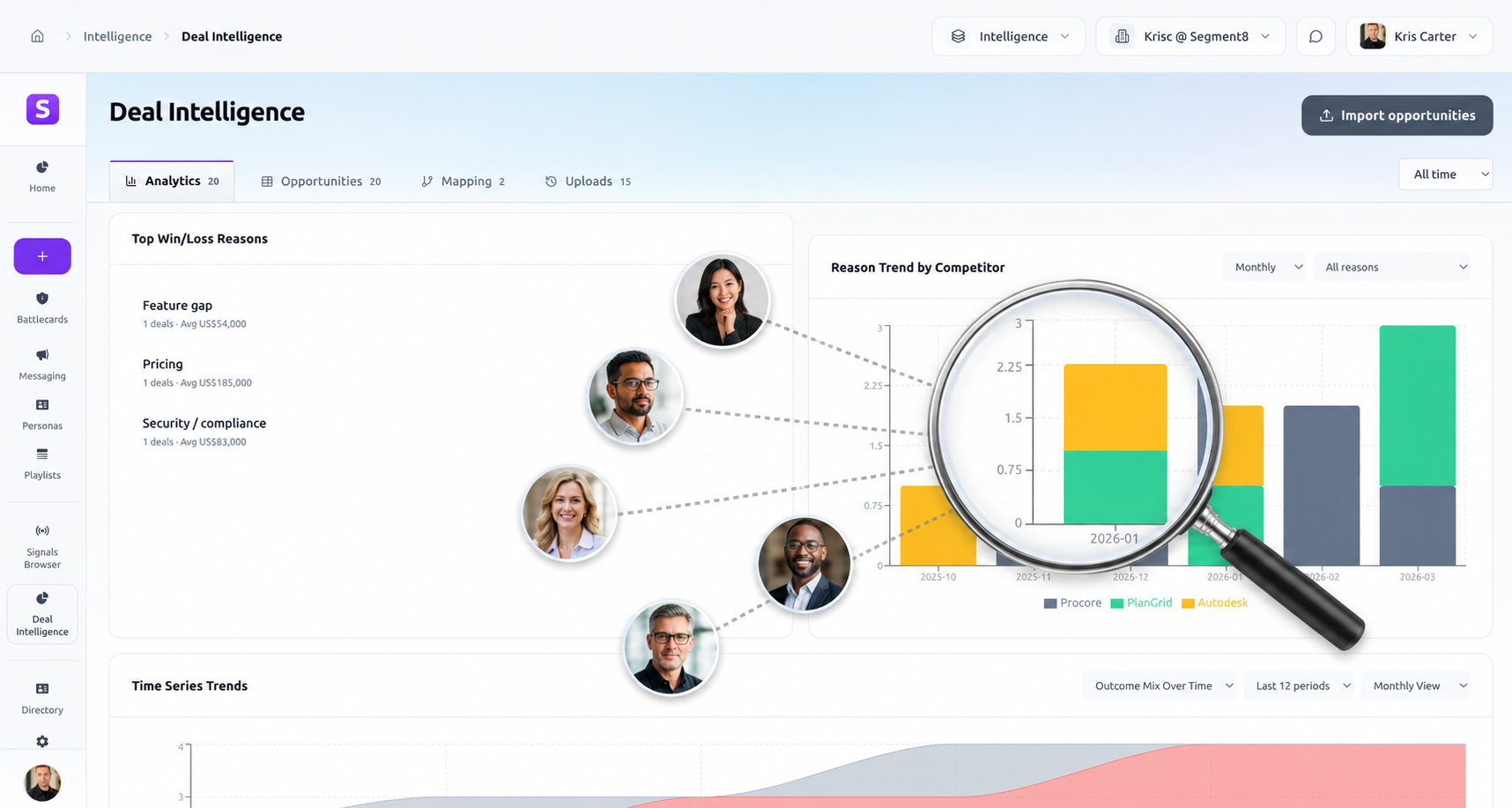The image size is (1512, 808).
Task: Switch to the Mapping tab
Action: 463,181
